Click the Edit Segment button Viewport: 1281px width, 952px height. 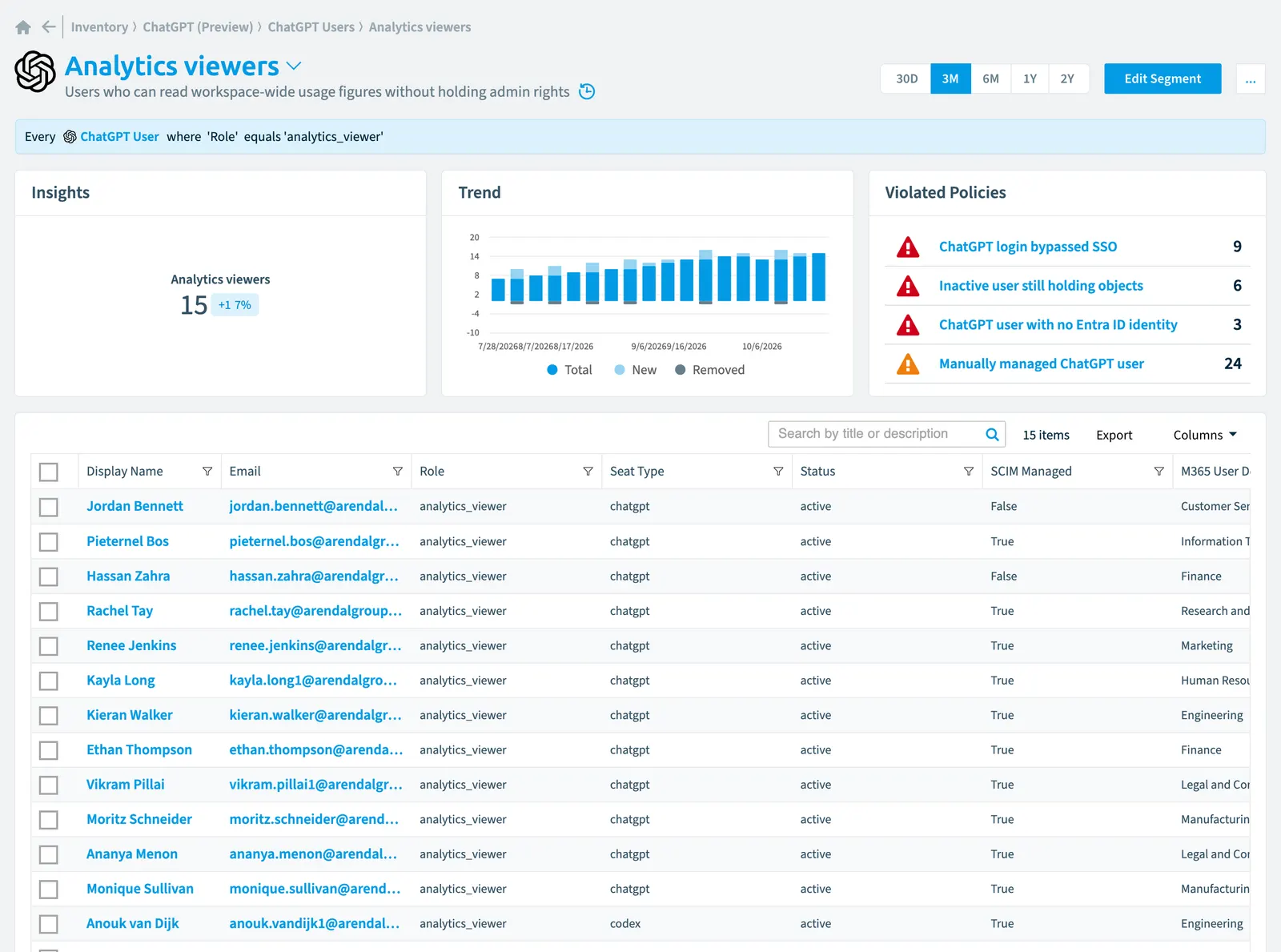click(x=1163, y=78)
